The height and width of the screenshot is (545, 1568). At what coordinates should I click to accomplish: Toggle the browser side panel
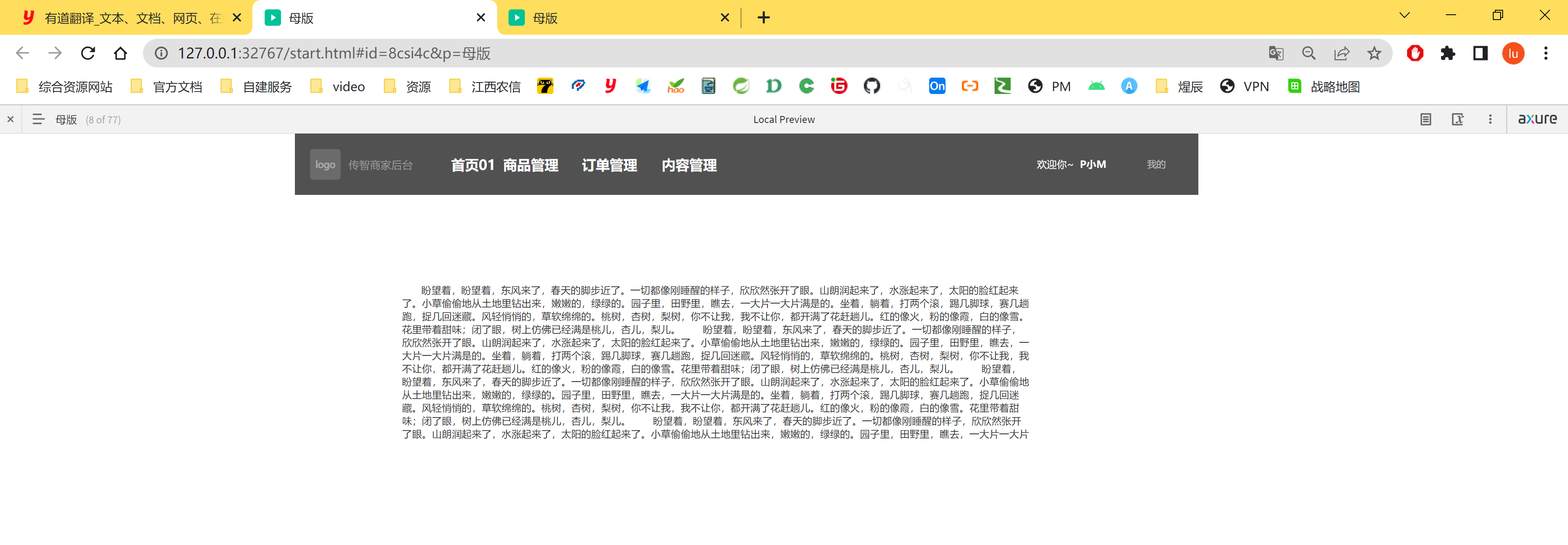pyautogui.click(x=1480, y=54)
